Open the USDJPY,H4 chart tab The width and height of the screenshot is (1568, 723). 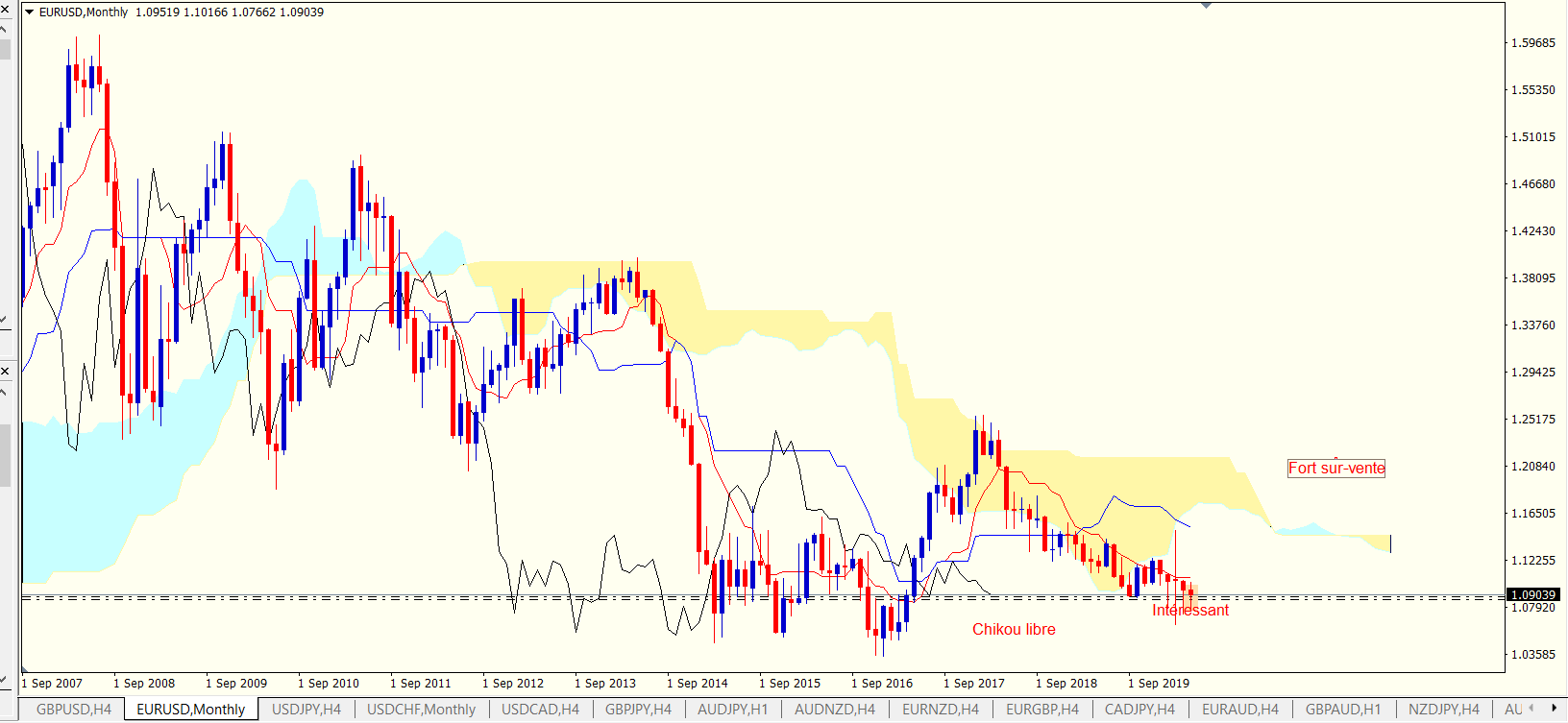(306, 710)
